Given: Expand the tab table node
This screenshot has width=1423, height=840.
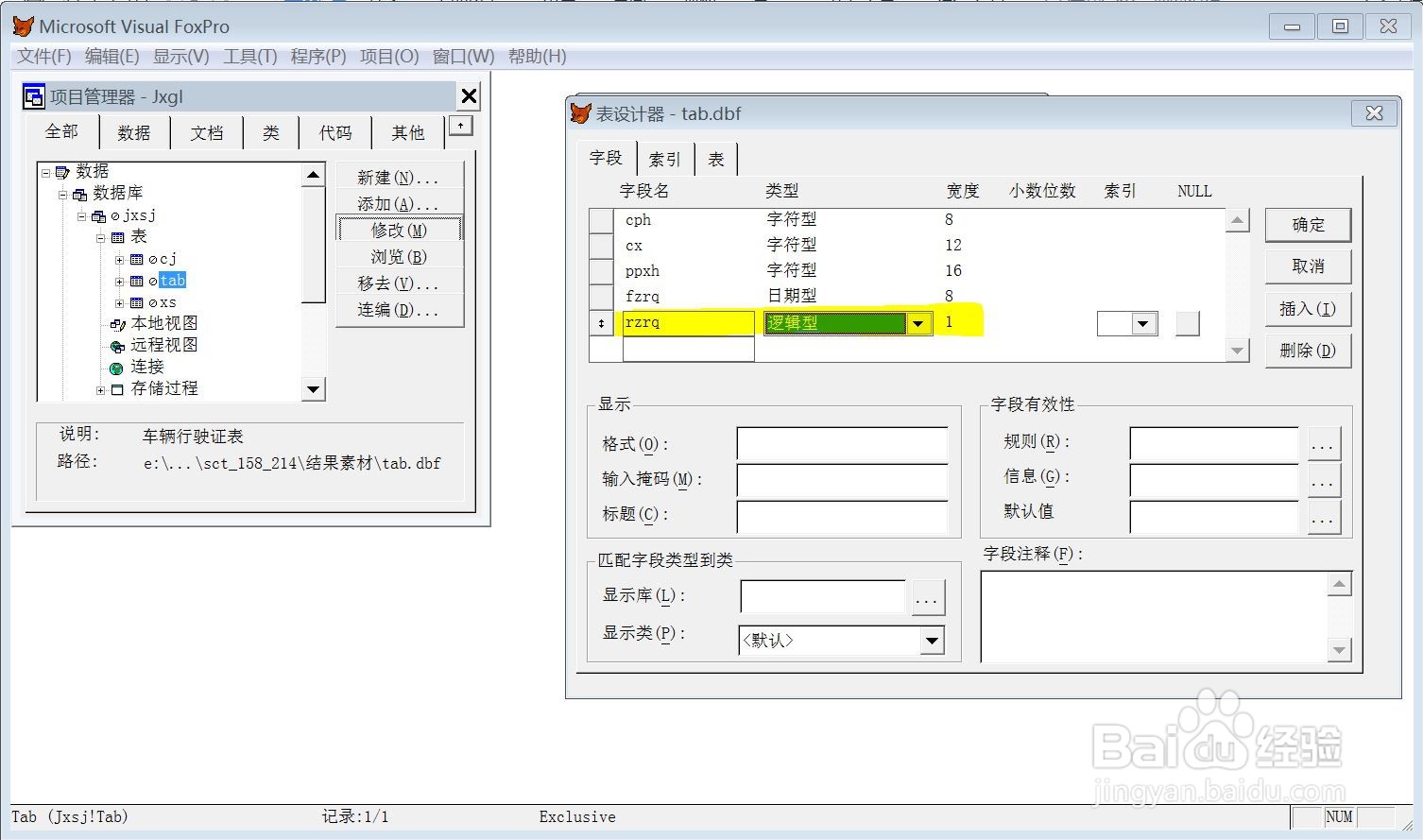Looking at the screenshot, I should coord(120,282).
